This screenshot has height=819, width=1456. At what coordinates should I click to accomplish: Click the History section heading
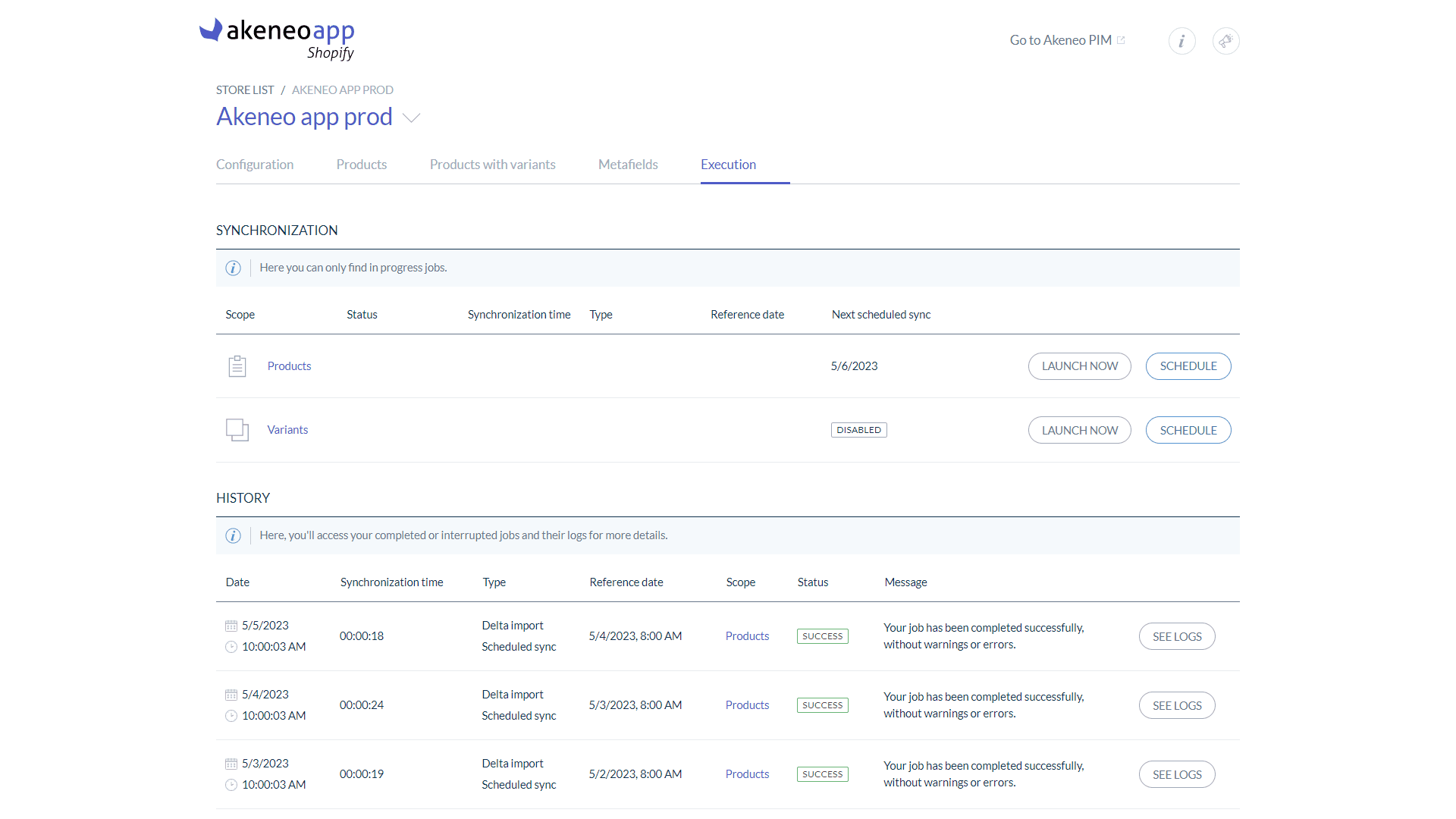tap(243, 498)
